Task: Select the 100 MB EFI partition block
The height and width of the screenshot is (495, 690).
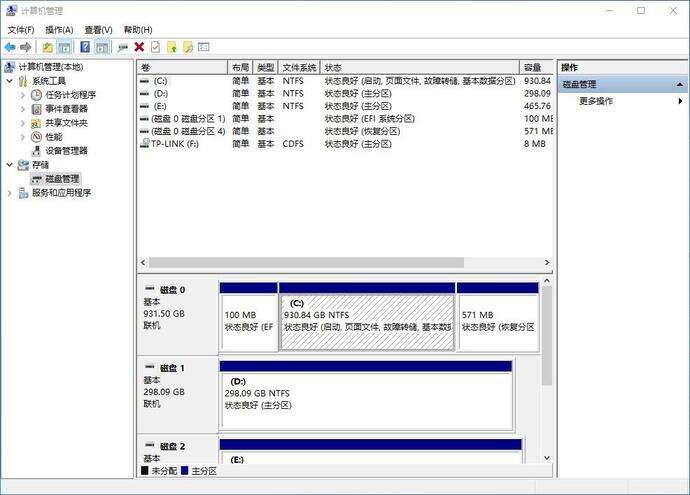Action: pyautogui.click(x=249, y=317)
